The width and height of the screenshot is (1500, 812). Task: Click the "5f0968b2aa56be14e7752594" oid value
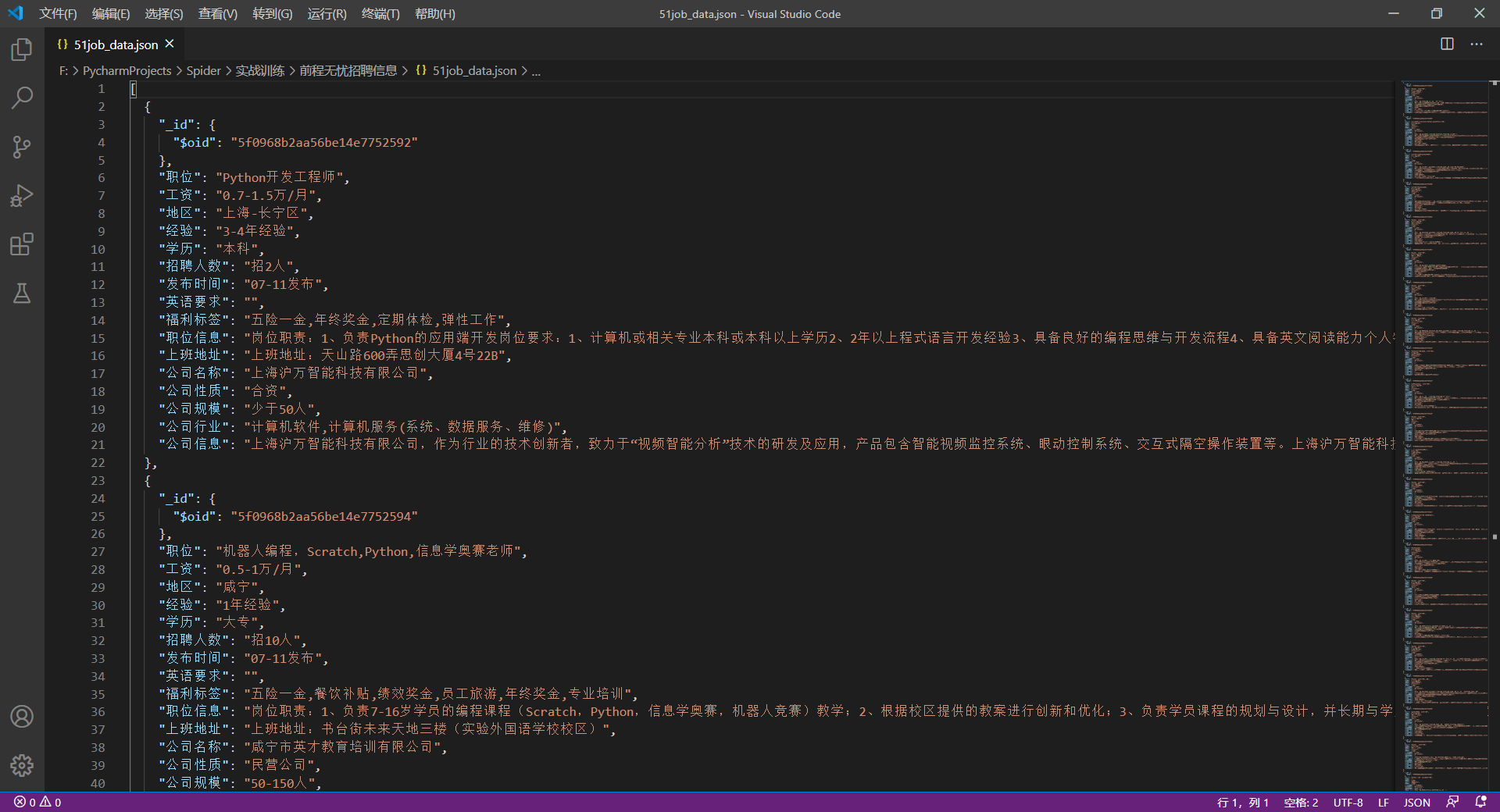coord(324,516)
